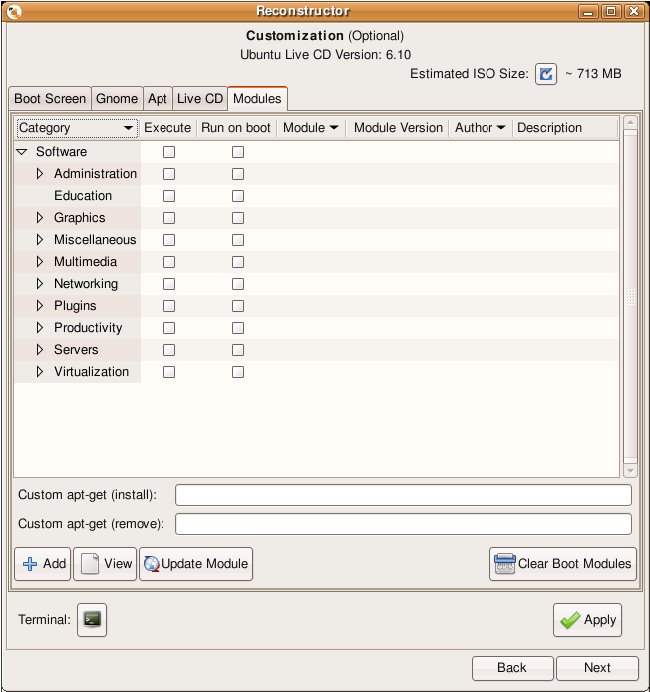Sort by the Module column header
Viewport: 650px width, 692px height.
tap(311, 128)
